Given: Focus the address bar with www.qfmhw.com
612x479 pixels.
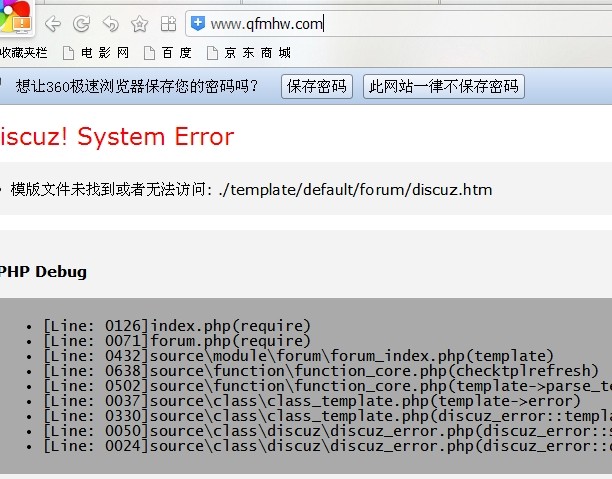Looking at the screenshot, I should click(399, 24).
